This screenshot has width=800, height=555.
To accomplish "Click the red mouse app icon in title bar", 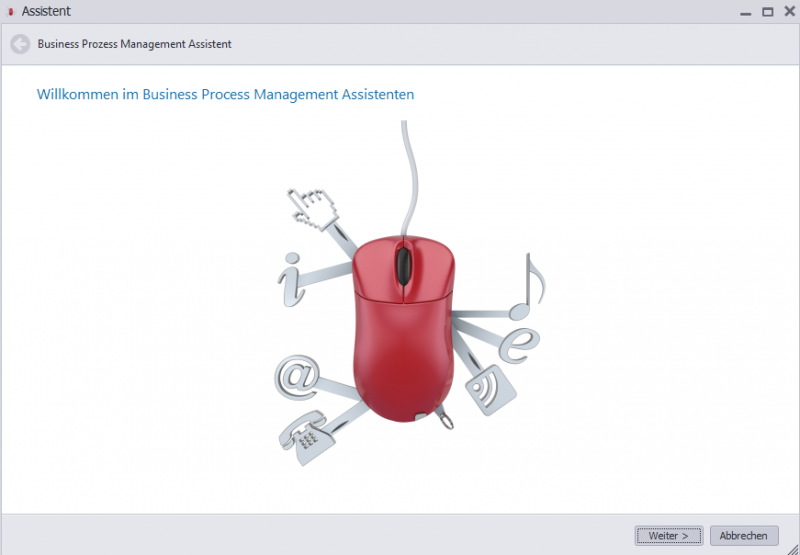I will [10, 12].
